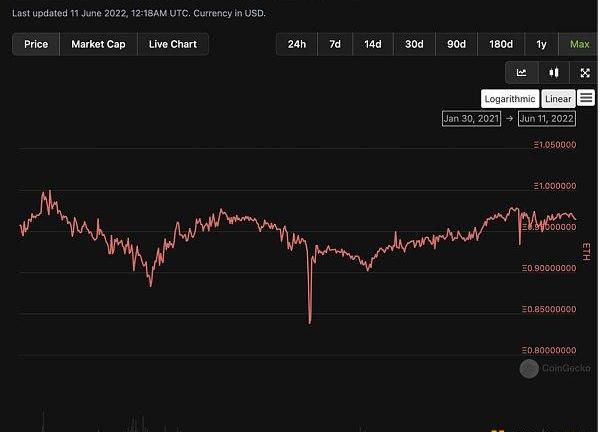Select the 1y time range
600x432 pixels.
pos(541,44)
